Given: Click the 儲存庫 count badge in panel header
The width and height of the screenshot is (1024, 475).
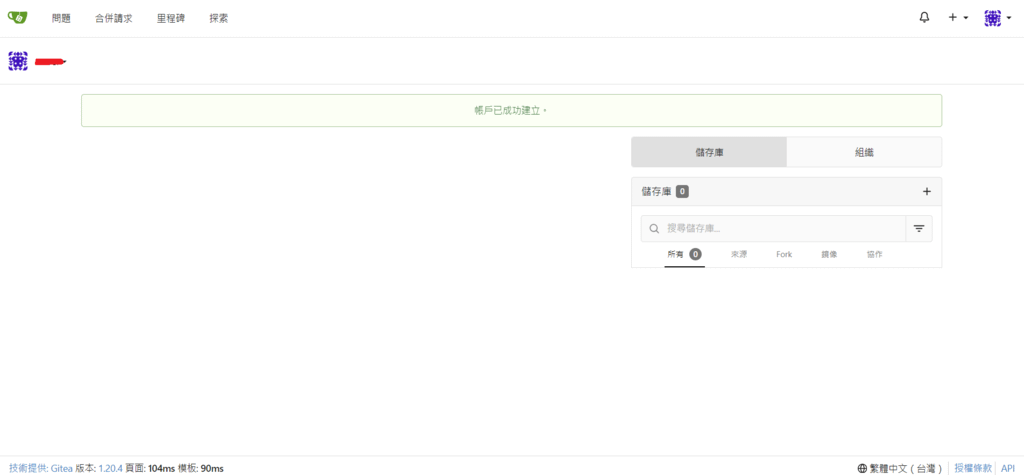Looking at the screenshot, I should coord(682,191).
